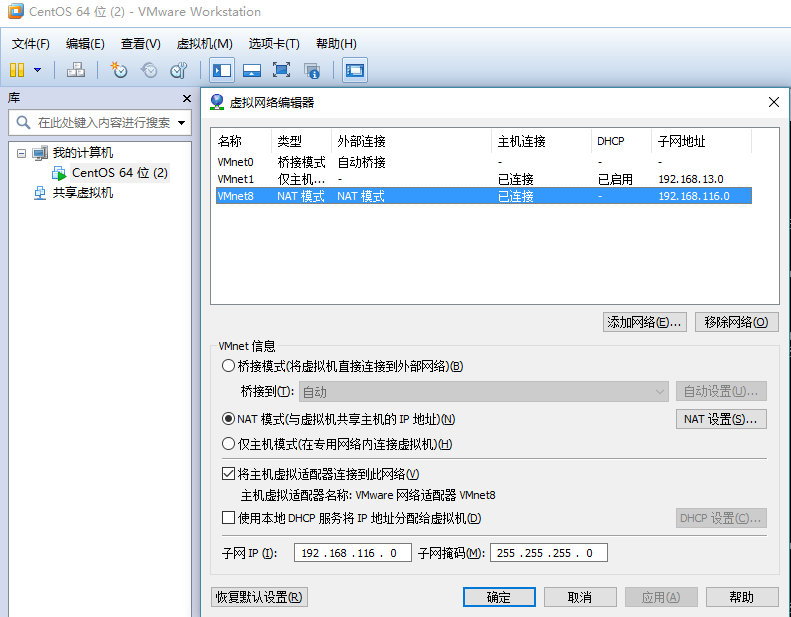The width and height of the screenshot is (791, 617).
Task: Click the 192.168.13.0 subnet address cell
Action: tap(691, 179)
